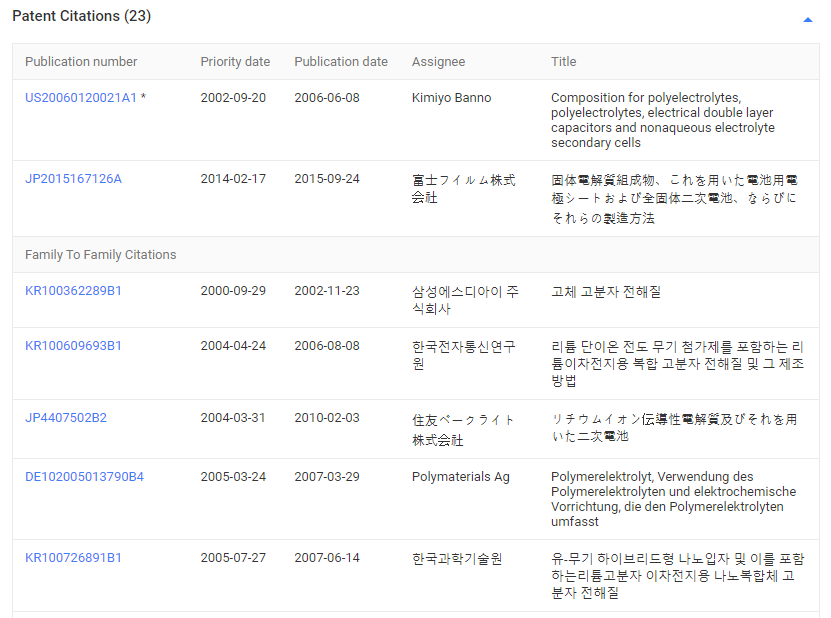Click the Publication date column header
This screenshot has width=831, height=618.
tap(341, 61)
